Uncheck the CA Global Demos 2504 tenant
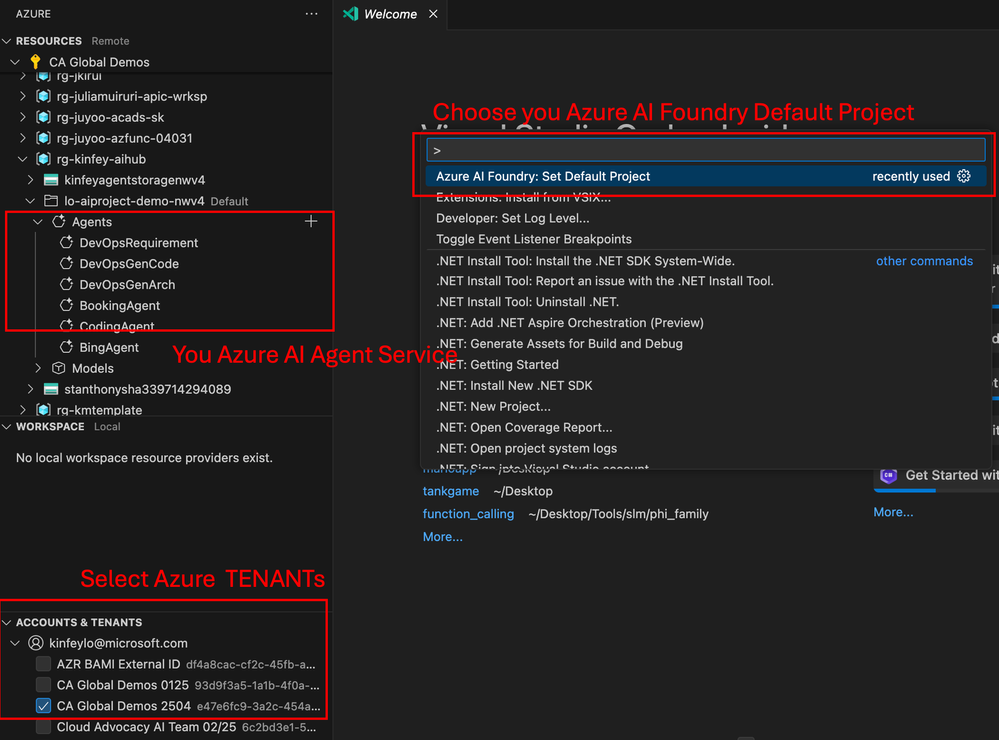Image resolution: width=999 pixels, height=740 pixels. click(x=43, y=706)
